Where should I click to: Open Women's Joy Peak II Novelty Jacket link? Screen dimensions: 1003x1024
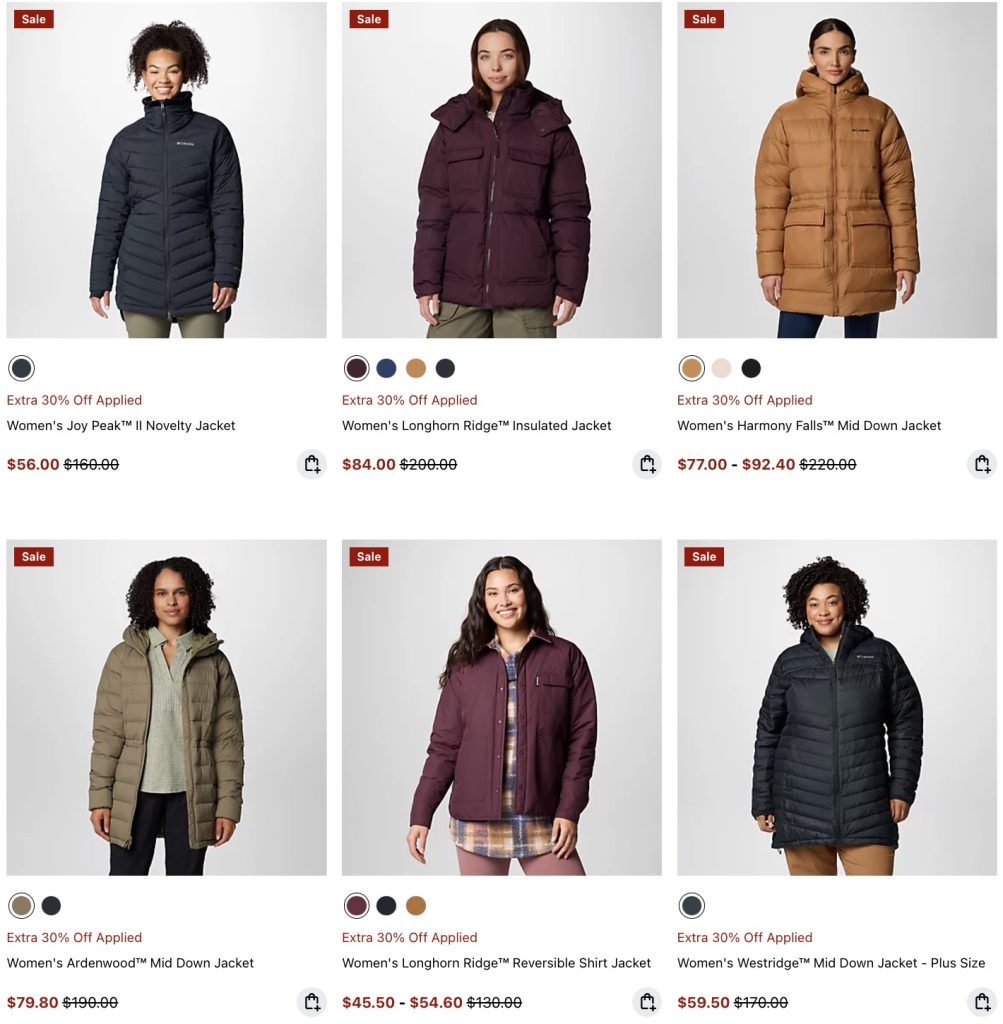point(121,426)
